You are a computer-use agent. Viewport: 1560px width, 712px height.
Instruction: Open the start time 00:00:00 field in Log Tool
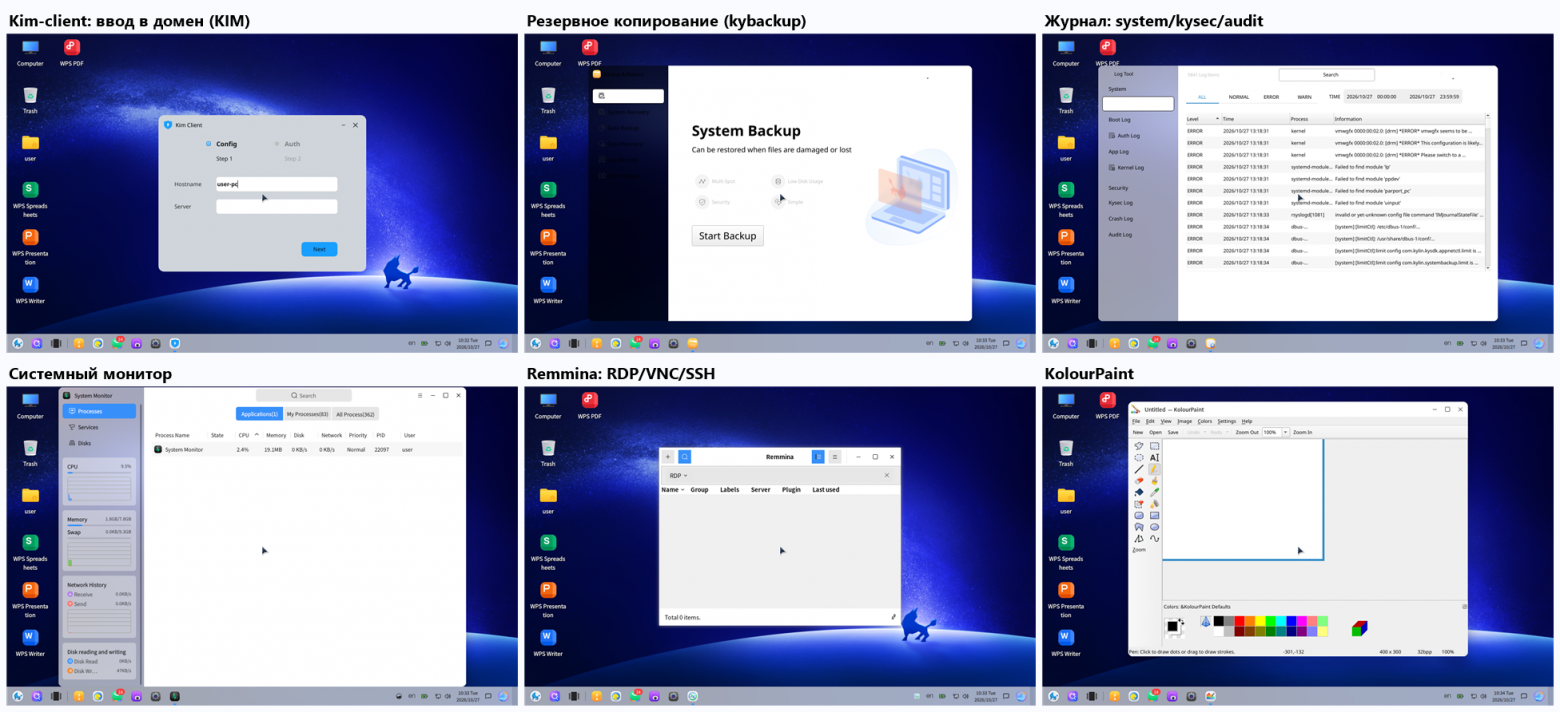tap(1387, 97)
